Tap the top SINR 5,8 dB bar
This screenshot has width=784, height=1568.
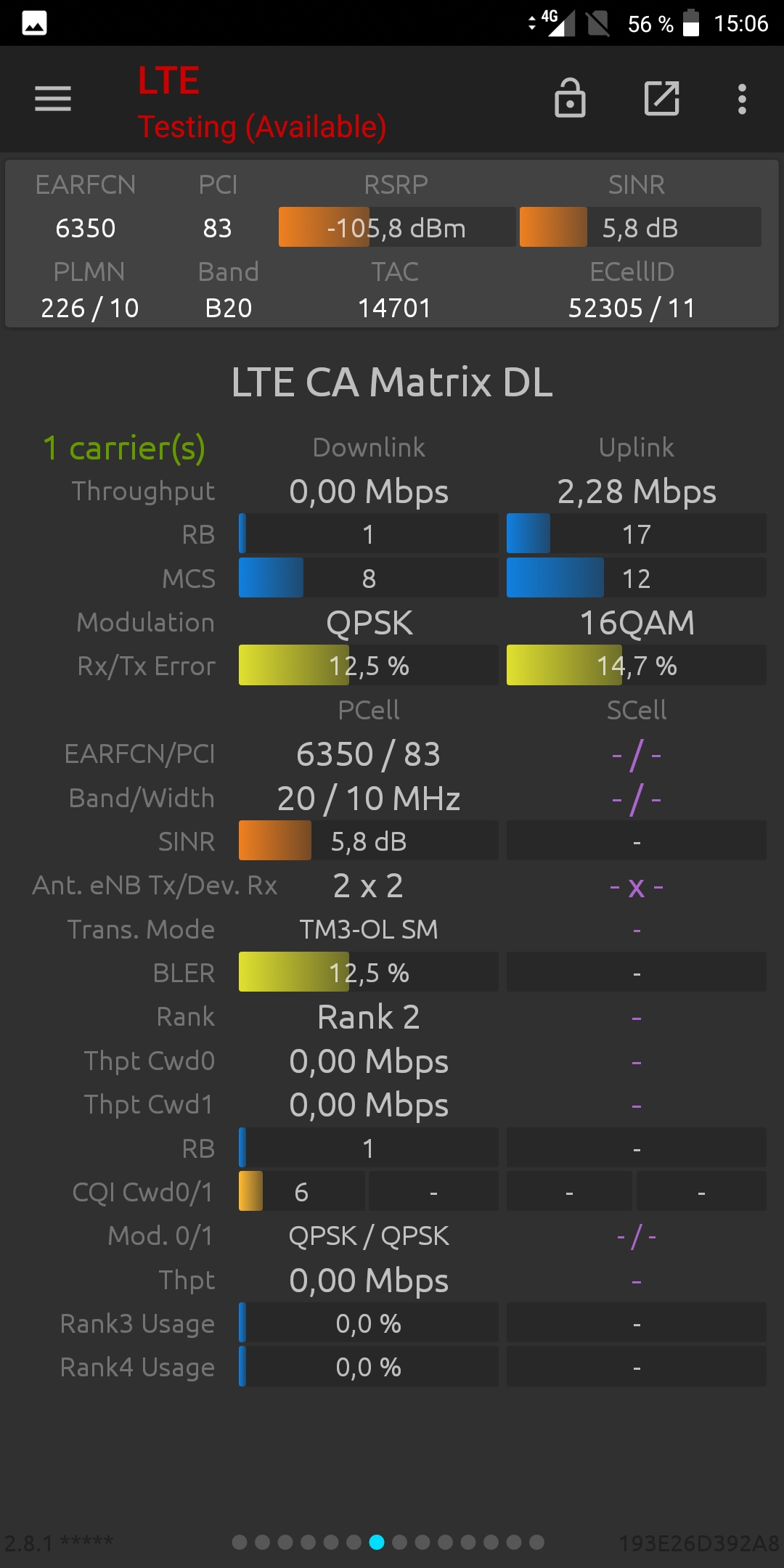pyautogui.click(x=640, y=227)
